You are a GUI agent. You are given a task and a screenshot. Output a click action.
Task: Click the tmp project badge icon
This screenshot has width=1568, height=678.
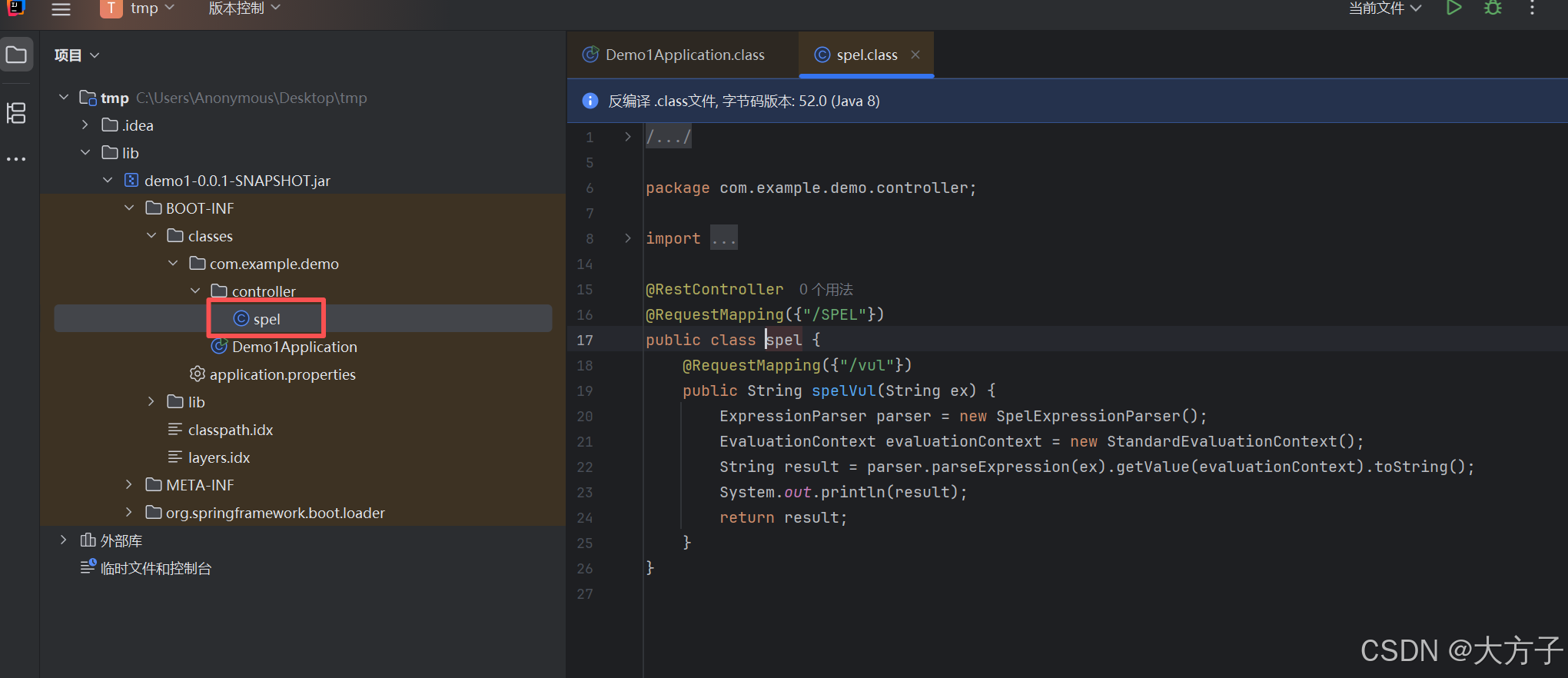click(x=111, y=8)
